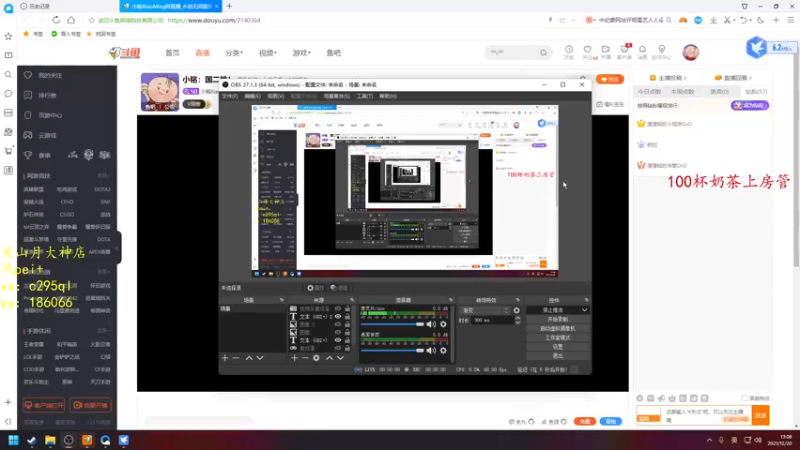Open user avatar in Douyu header
800x450 pixels.
[x=691, y=52]
